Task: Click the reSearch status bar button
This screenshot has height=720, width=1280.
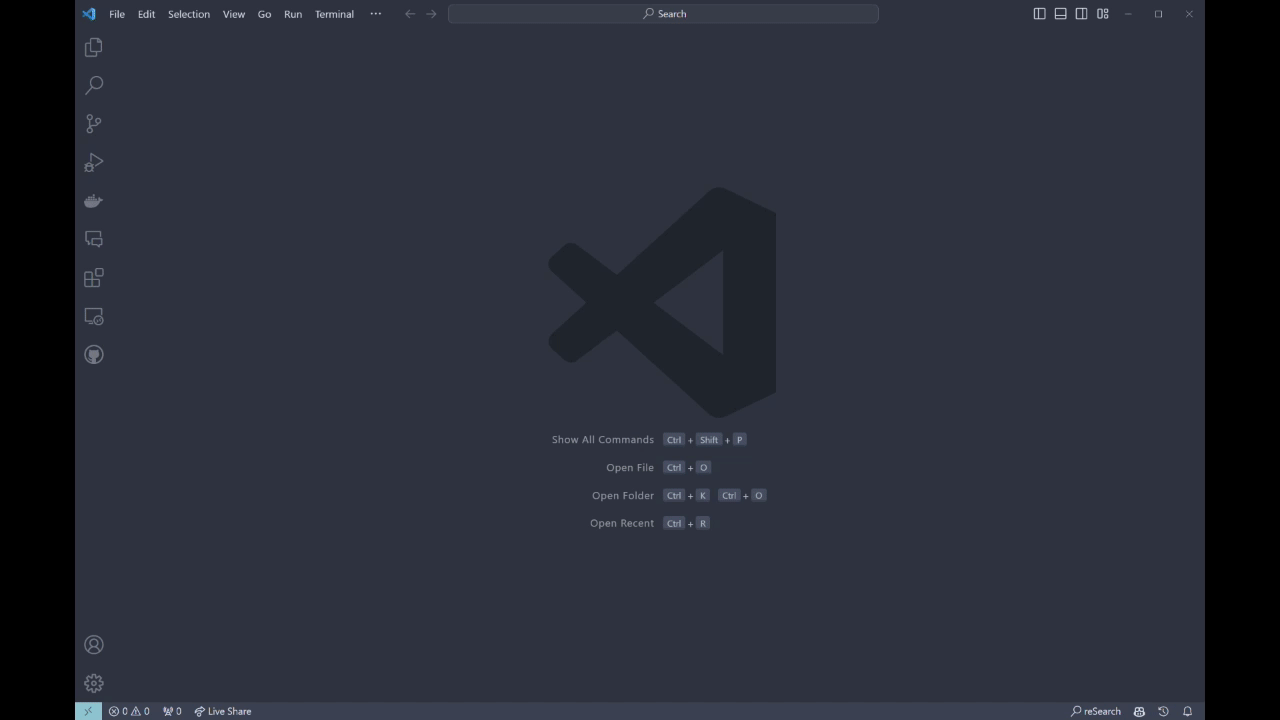Action: click(1096, 711)
